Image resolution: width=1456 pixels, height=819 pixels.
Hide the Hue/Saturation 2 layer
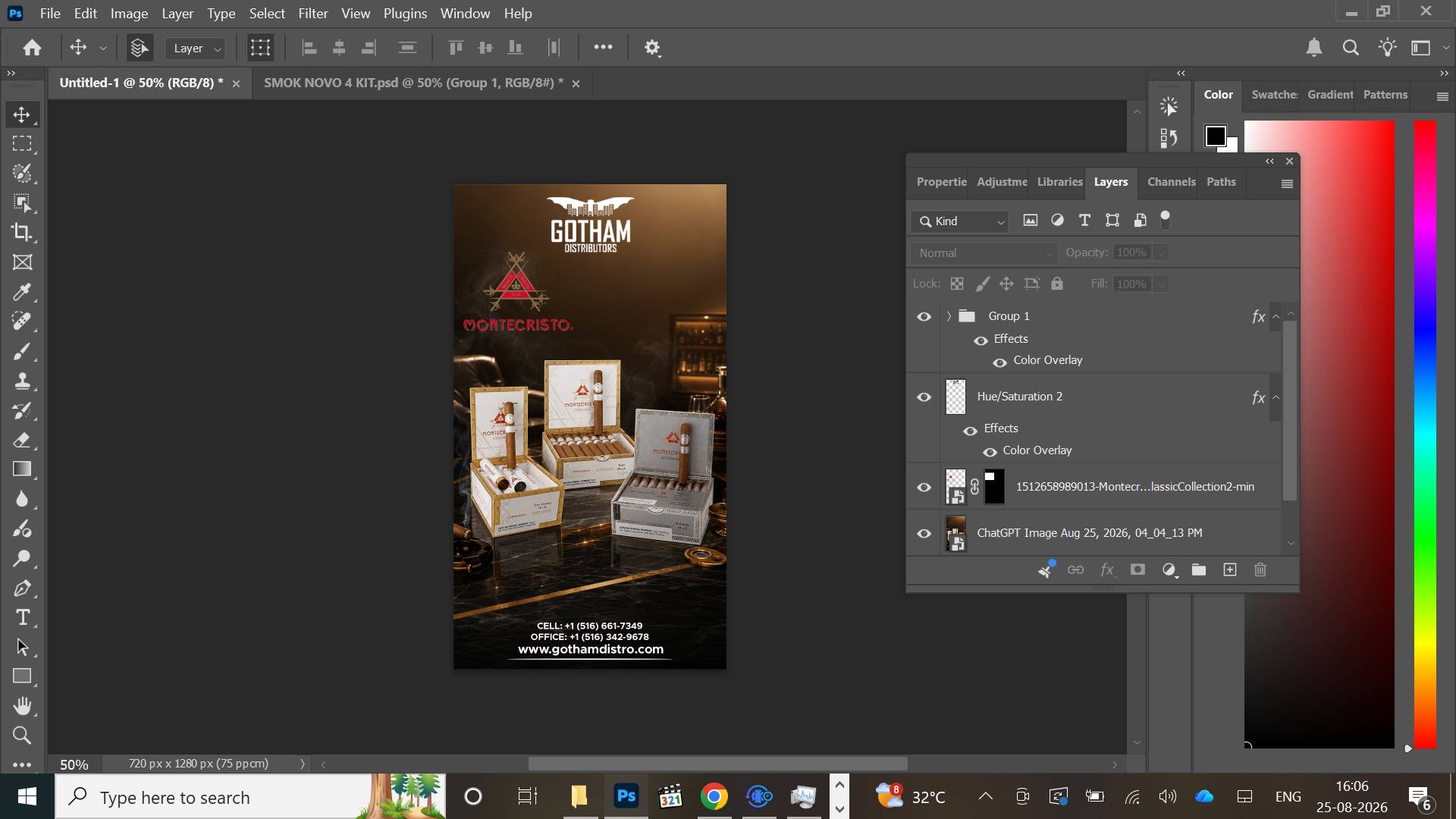click(924, 397)
